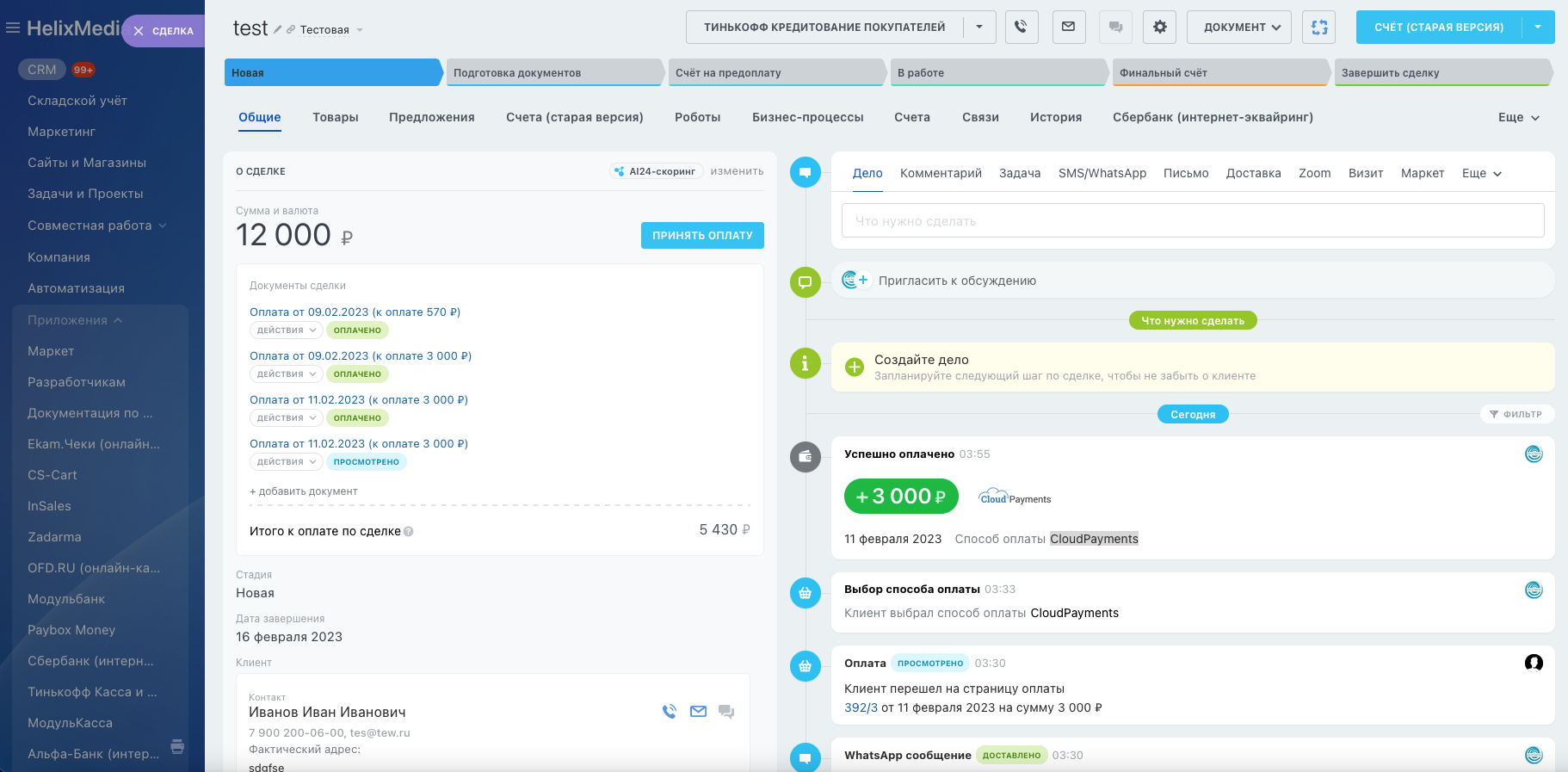Click the fullscreen expand icon button
The image size is (1568, 772).
tap(1319, 27)
